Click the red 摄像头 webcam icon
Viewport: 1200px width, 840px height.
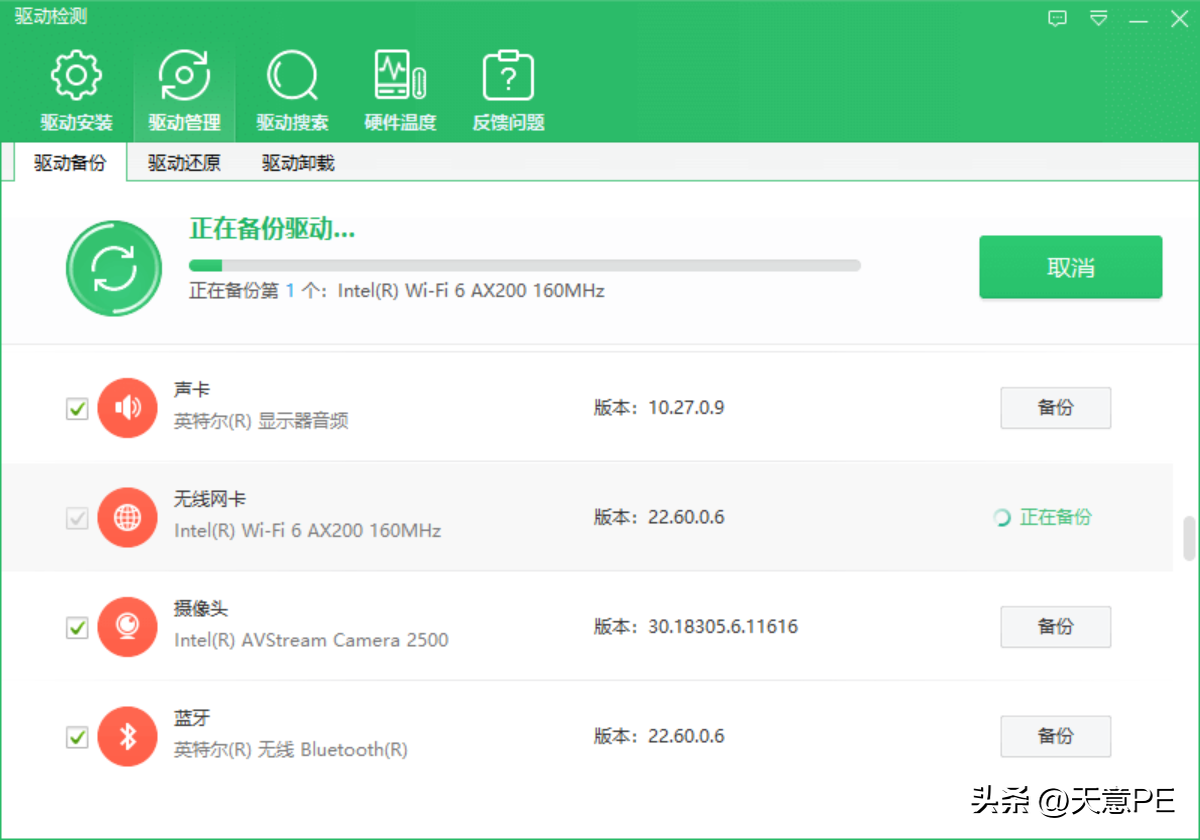point(127,627)
